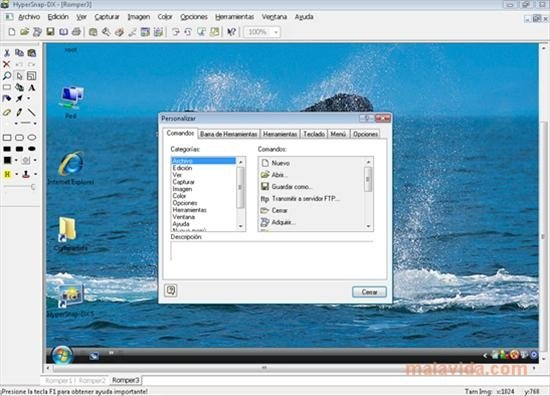550x396 pixels.
Task: Open the arrow style dropdown next to Arrow tool
Action: [x=28, y=99]
